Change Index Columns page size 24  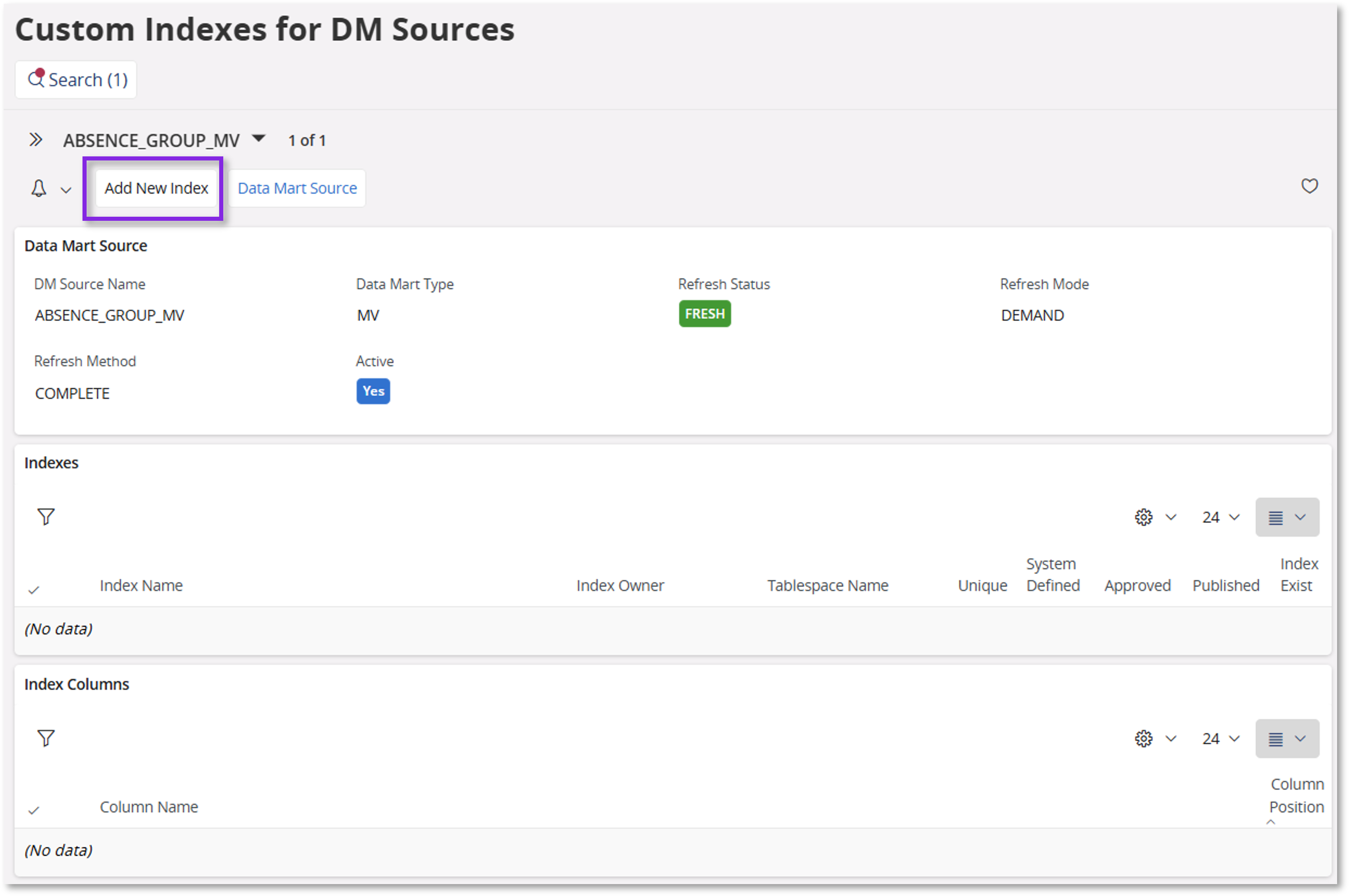(x=1221, y=739)
